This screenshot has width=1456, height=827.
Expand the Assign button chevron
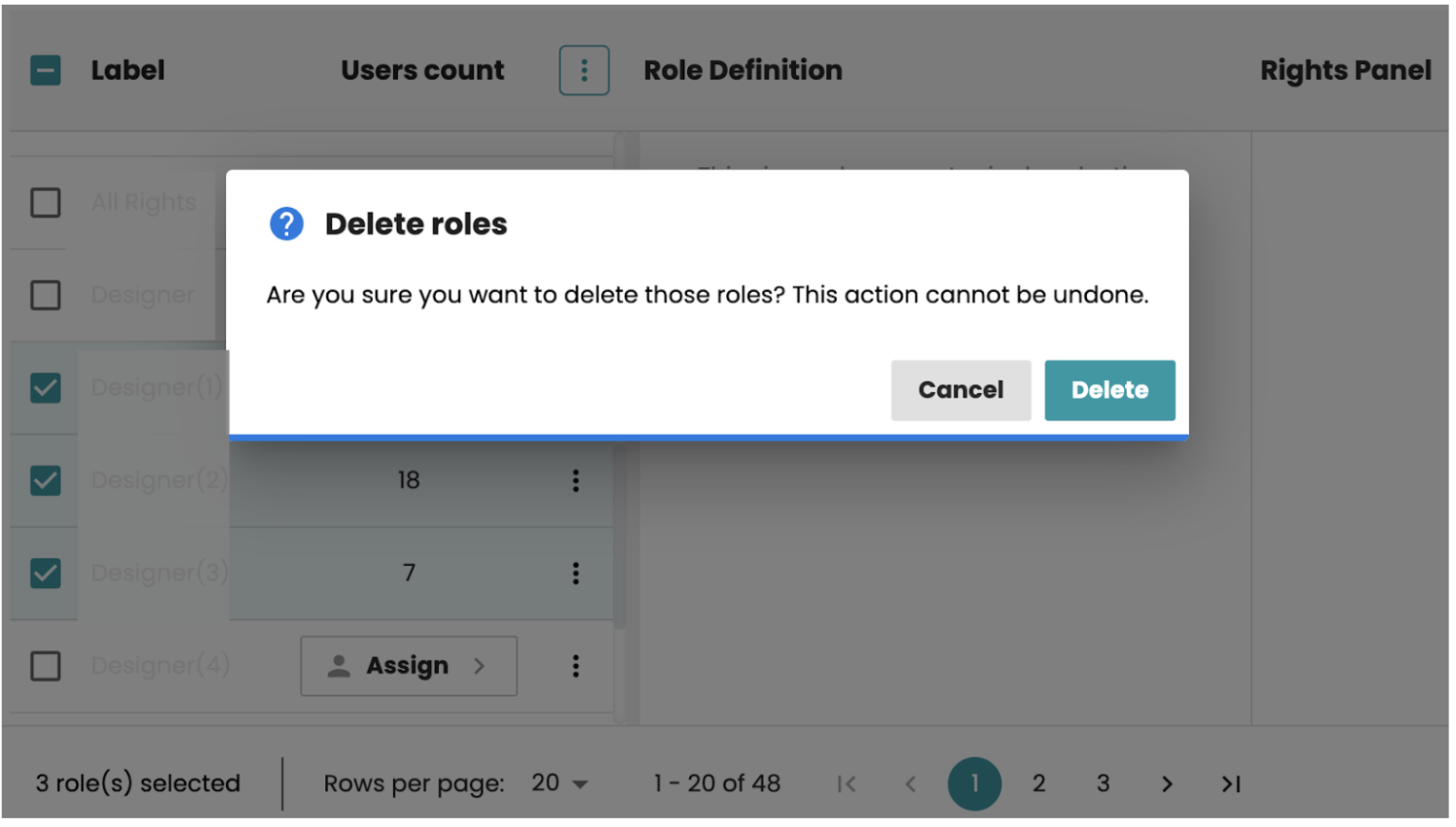click(480, 666)
